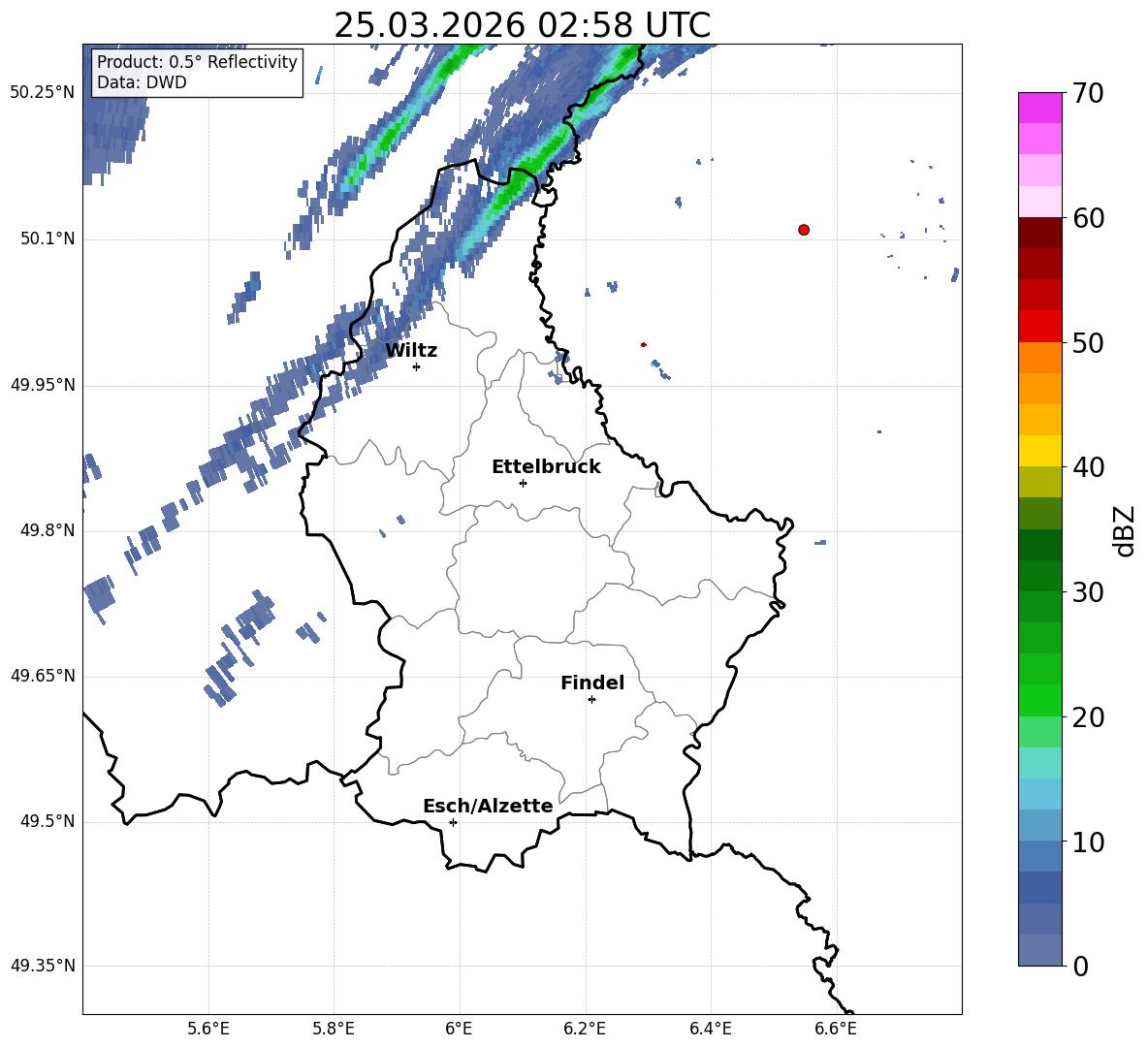Viewport: 1148px width, 1048px height.
Task: Click the colorbar tick label 10
Action: pos(1088,842)
